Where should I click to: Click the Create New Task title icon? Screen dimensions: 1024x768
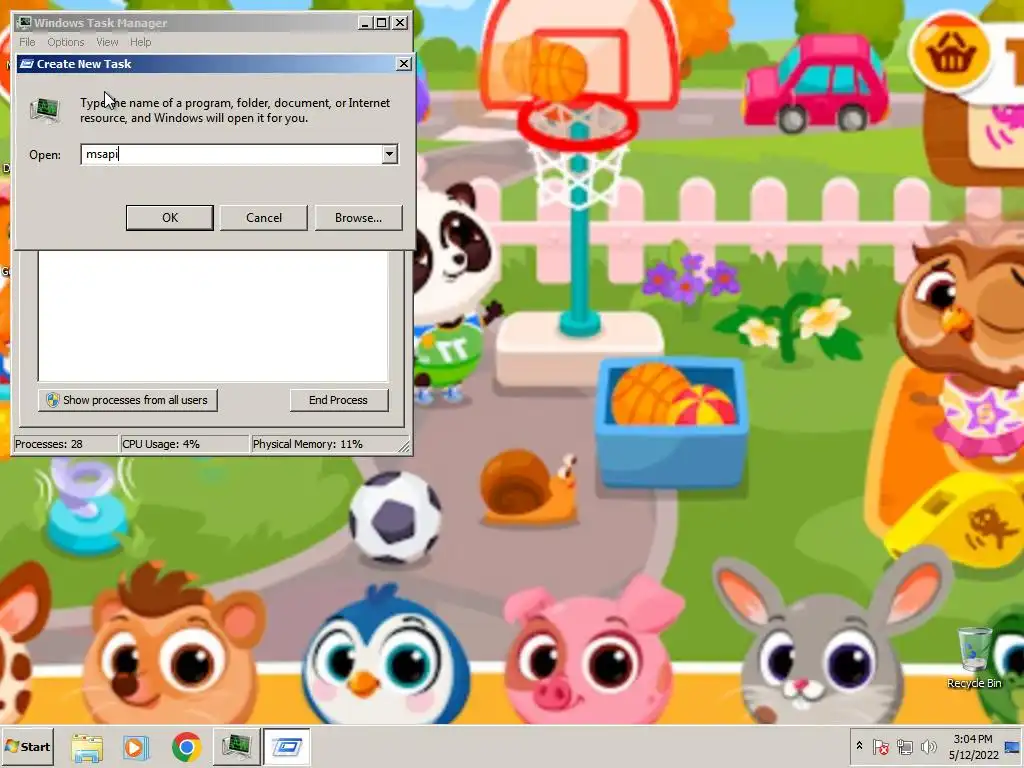(27, 64)
